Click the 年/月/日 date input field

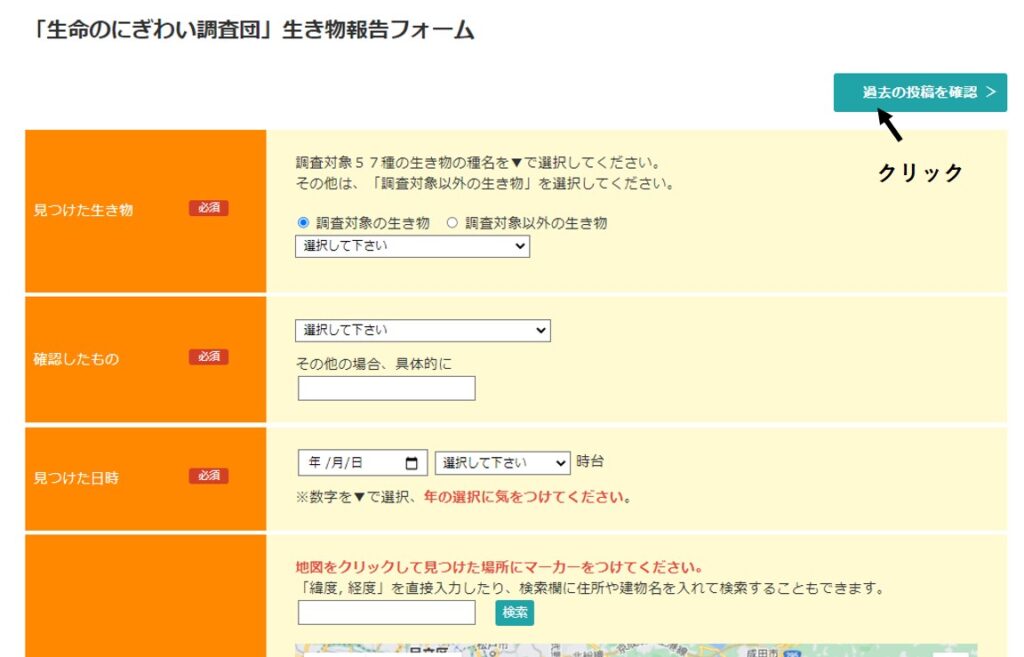pyautogui.click(x=362, y=462)
